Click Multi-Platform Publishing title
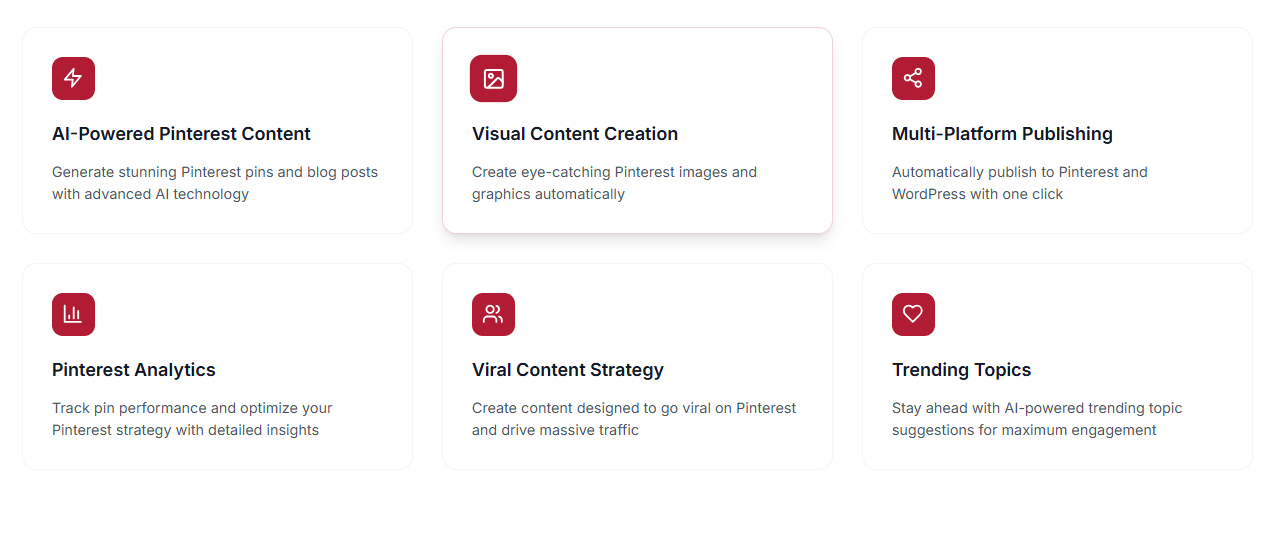The height and width of the screenshot is (537, 1273). tap(1002, 134)
